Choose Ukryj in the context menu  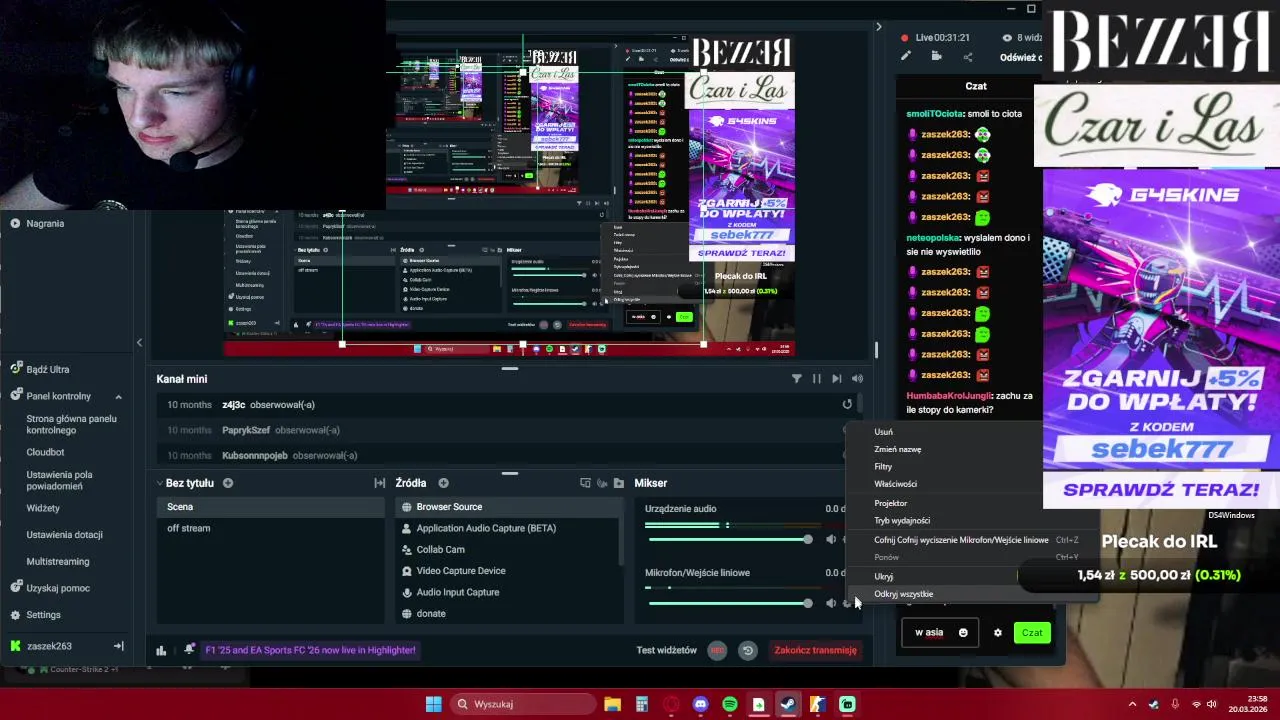coord(883,577)
